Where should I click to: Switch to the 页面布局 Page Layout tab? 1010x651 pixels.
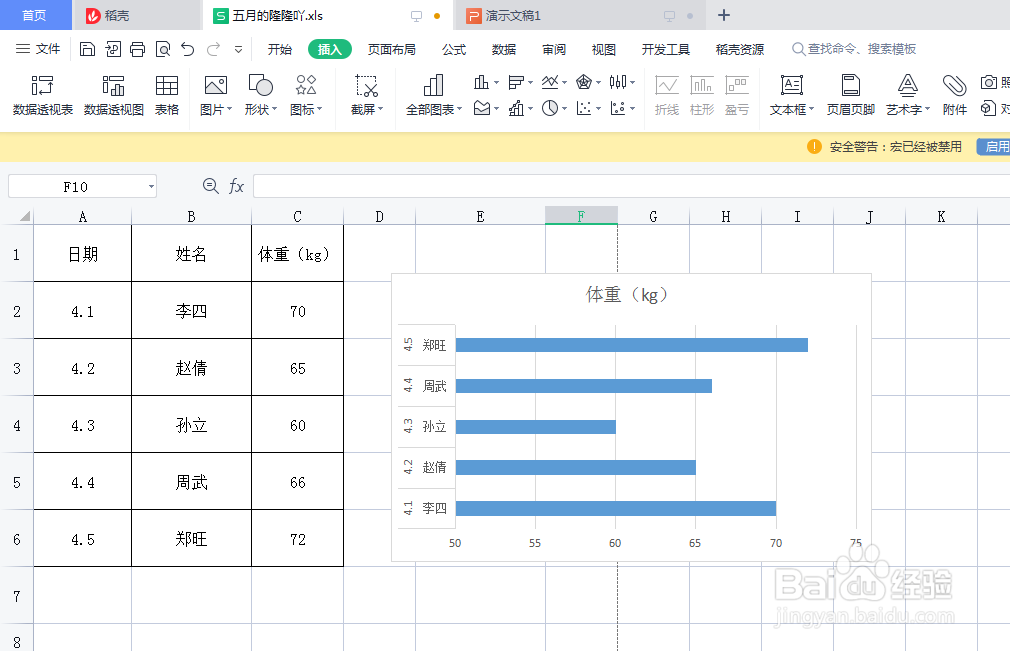392,50
